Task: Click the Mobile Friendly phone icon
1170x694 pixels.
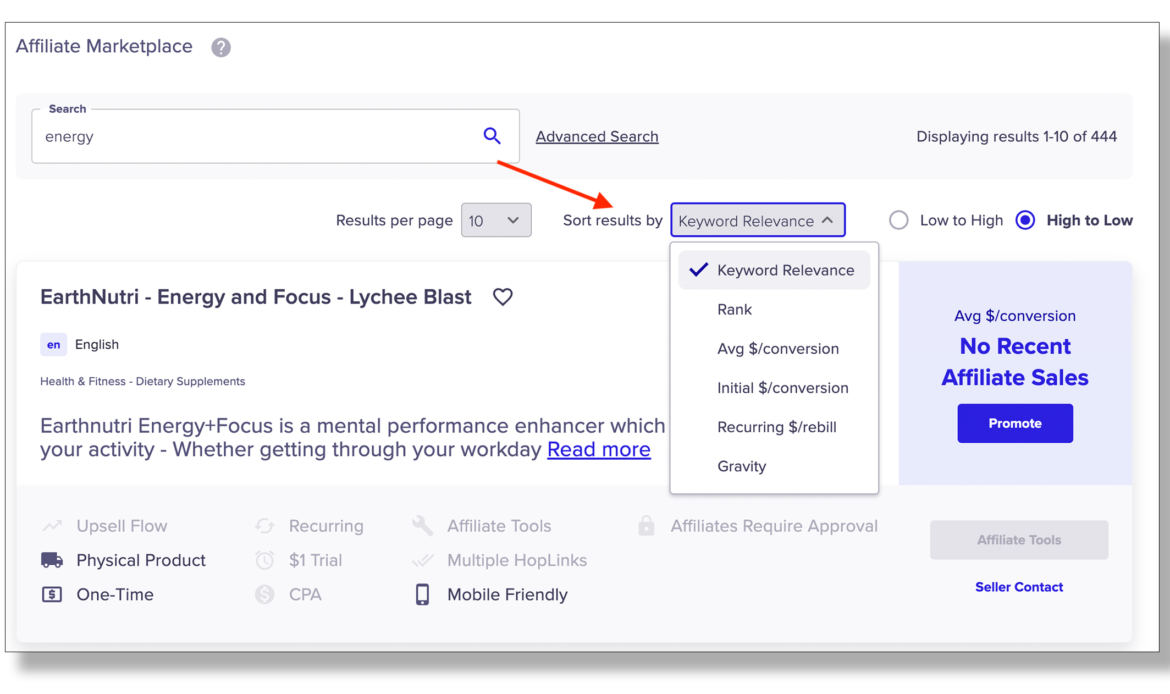Action: [x=422, y=595]
